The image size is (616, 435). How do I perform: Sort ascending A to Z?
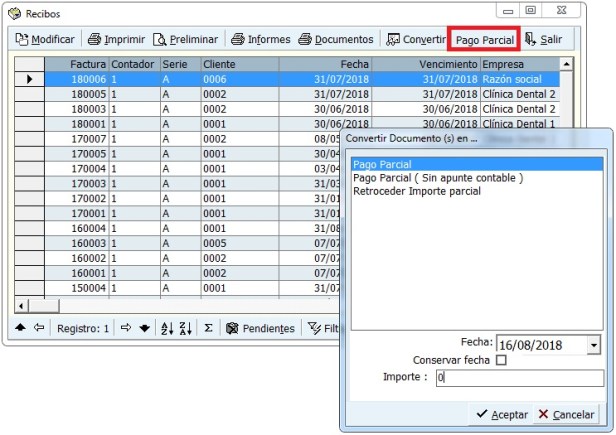(166, 328)
